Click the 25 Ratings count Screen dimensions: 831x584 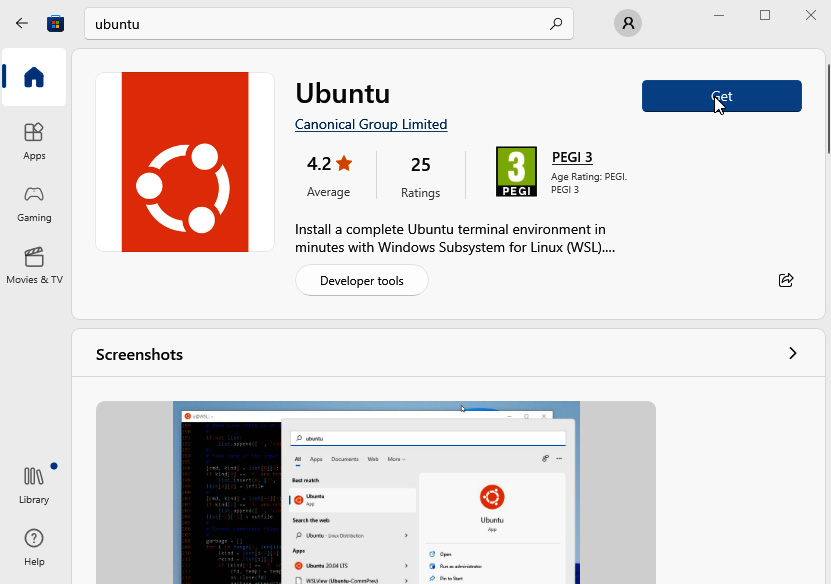pos(420,176)
